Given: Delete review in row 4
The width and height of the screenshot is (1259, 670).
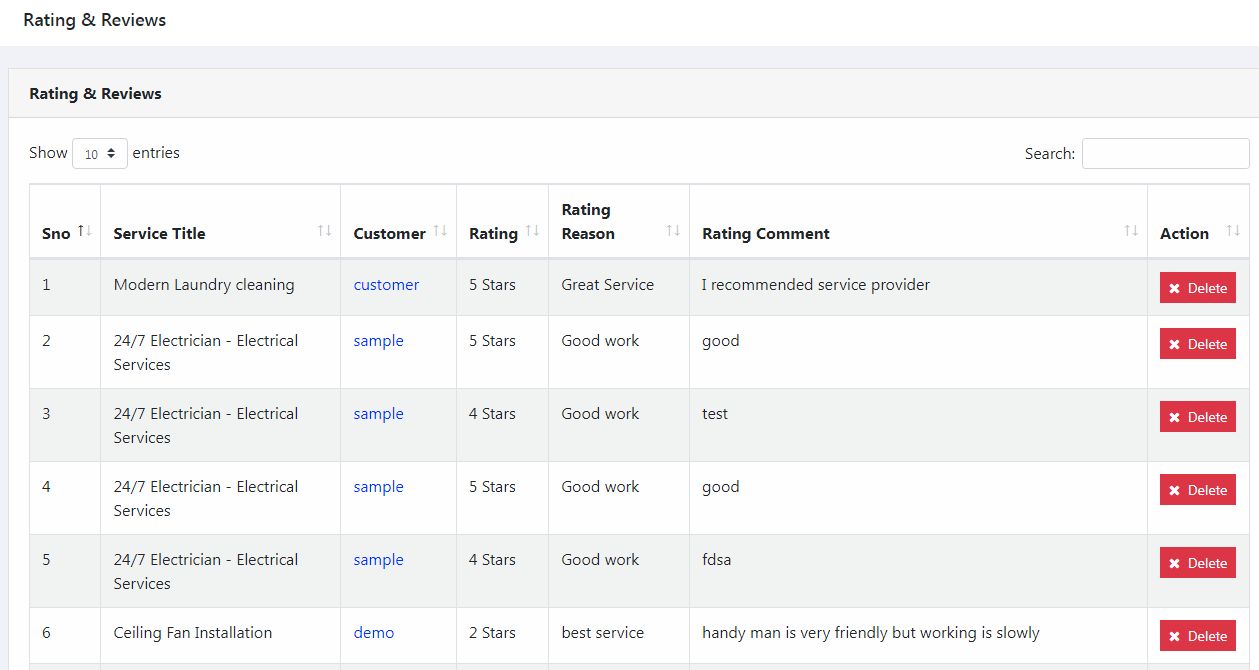Looking at the screenshot, I should click(1197, 490).
